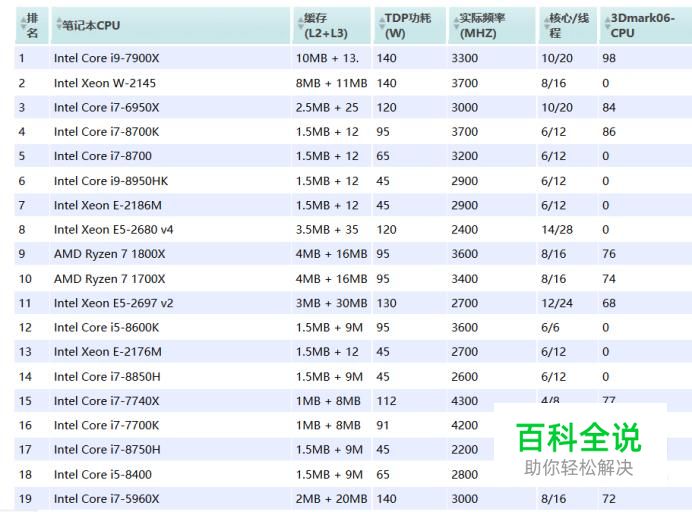Sort by 实际频率 (MHZ) column arrows

pos(456,23)
